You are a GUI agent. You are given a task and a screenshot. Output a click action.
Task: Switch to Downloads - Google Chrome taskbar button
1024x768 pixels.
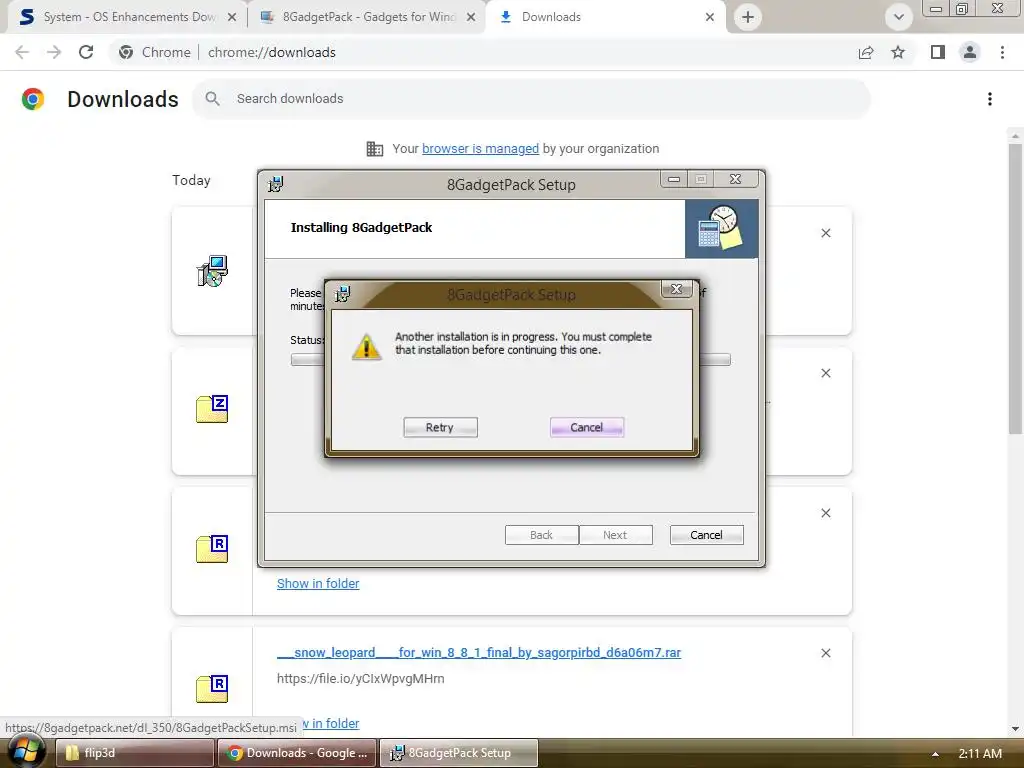pos(297,753)
